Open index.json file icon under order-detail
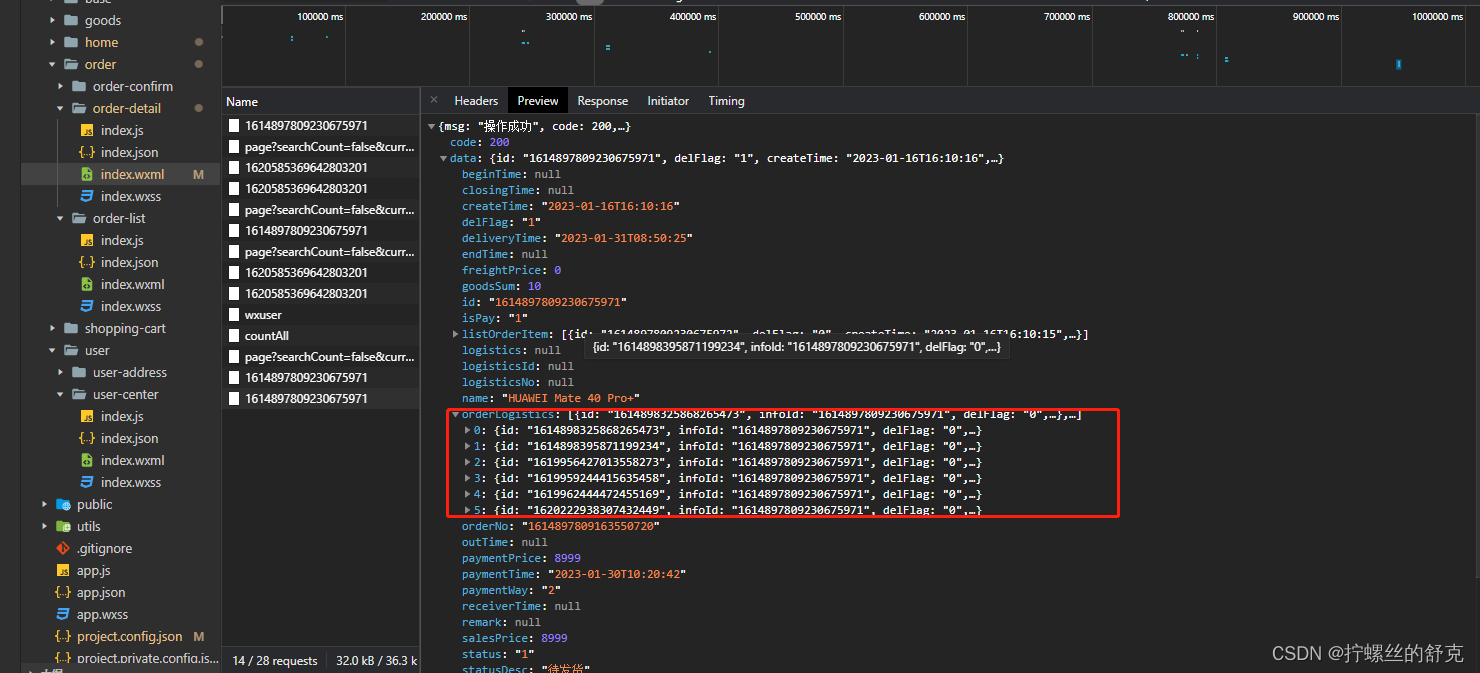The width and height of the screenshot is (1480, 673). click(x=87, y=152)
